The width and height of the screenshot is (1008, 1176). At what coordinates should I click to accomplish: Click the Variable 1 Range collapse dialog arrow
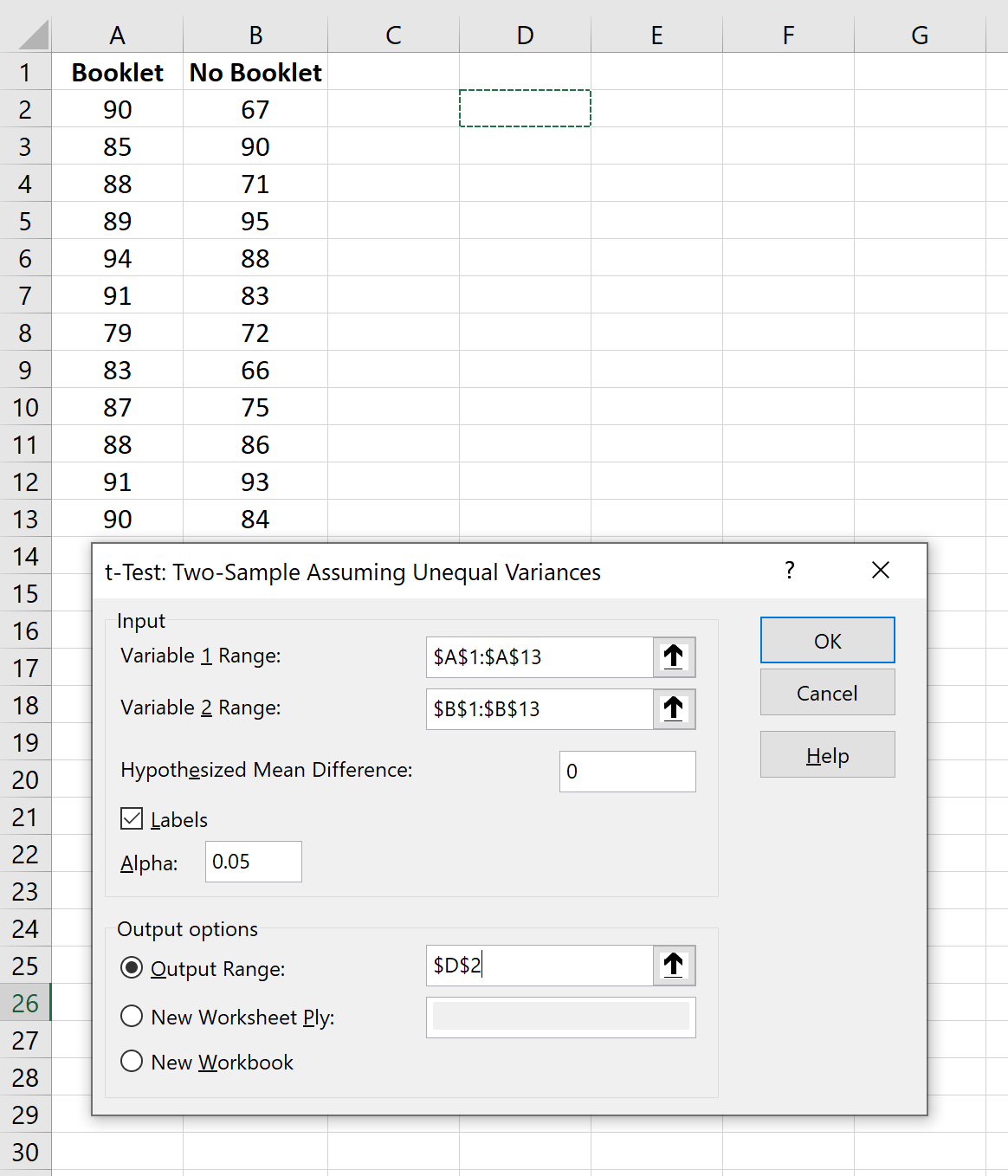pos(674,656)
